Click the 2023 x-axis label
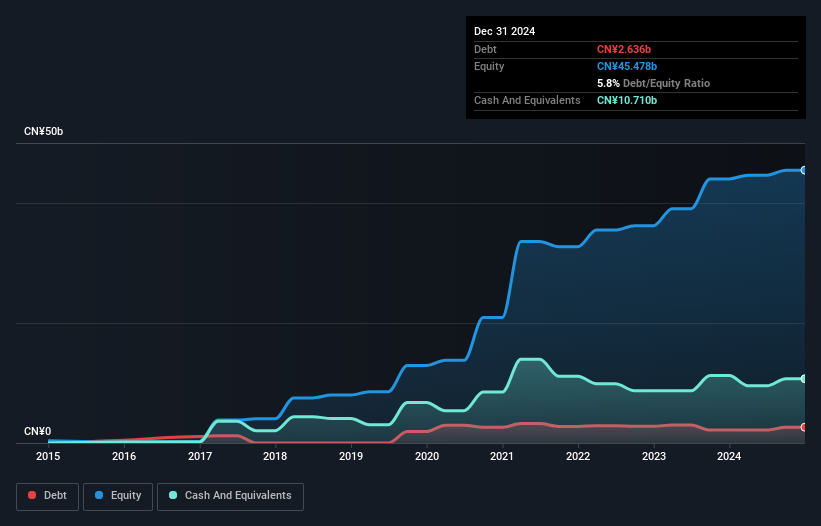This screenshot has height=526, width=821. 654,456
